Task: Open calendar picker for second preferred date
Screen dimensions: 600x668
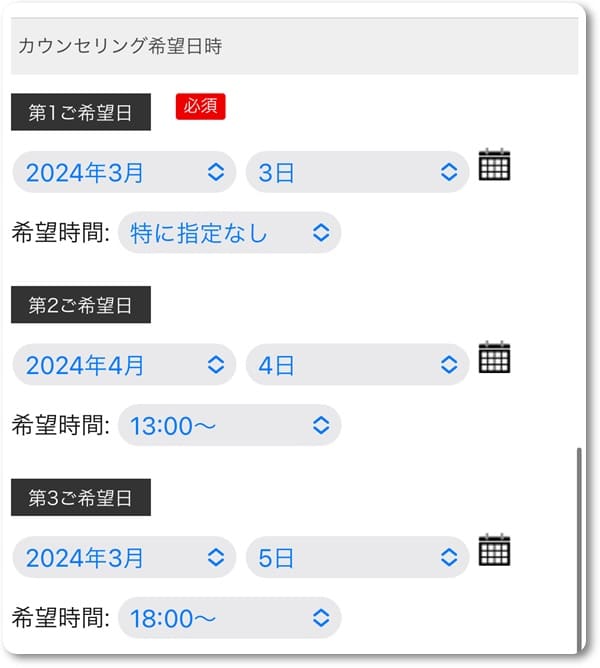Action: point(494,357)
